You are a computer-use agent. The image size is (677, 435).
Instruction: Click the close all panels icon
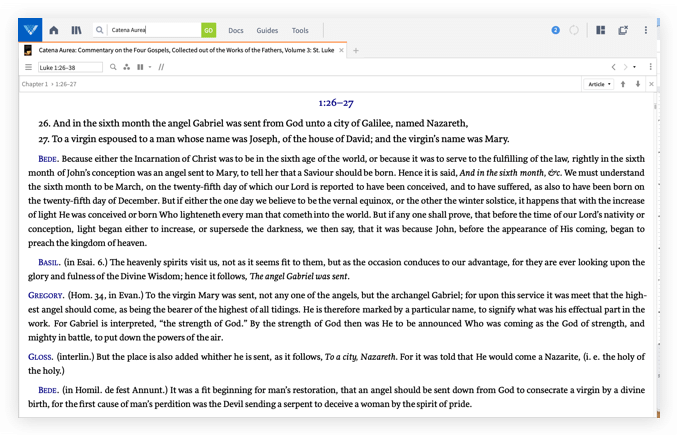(x=623, y=30)
